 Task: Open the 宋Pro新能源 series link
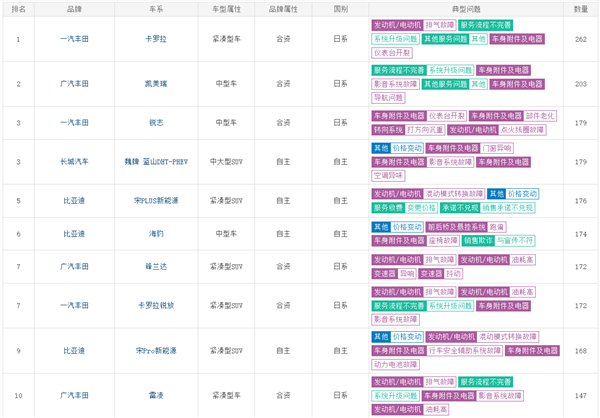coord(156,351)
